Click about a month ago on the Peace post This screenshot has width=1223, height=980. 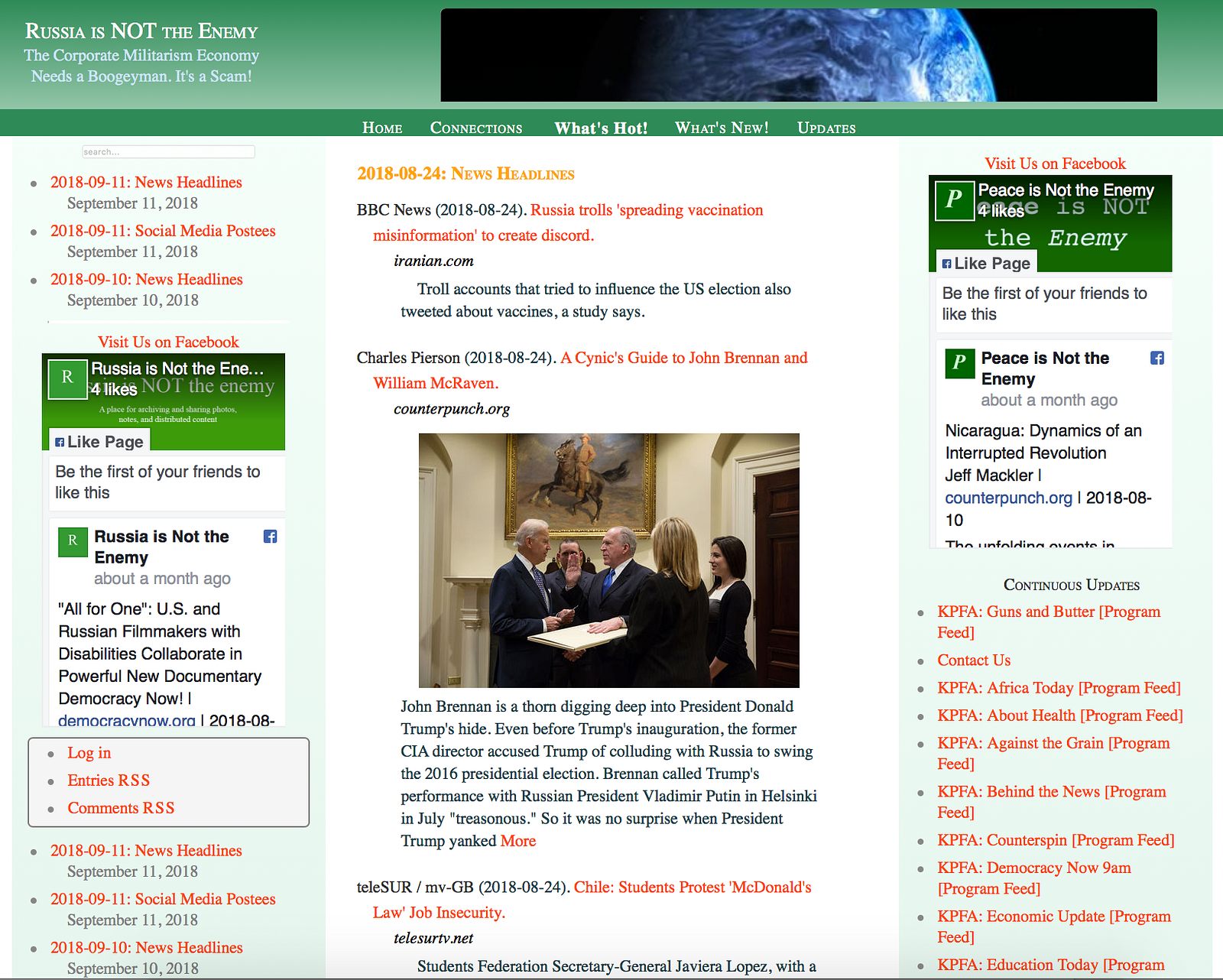click(1049, 400)
